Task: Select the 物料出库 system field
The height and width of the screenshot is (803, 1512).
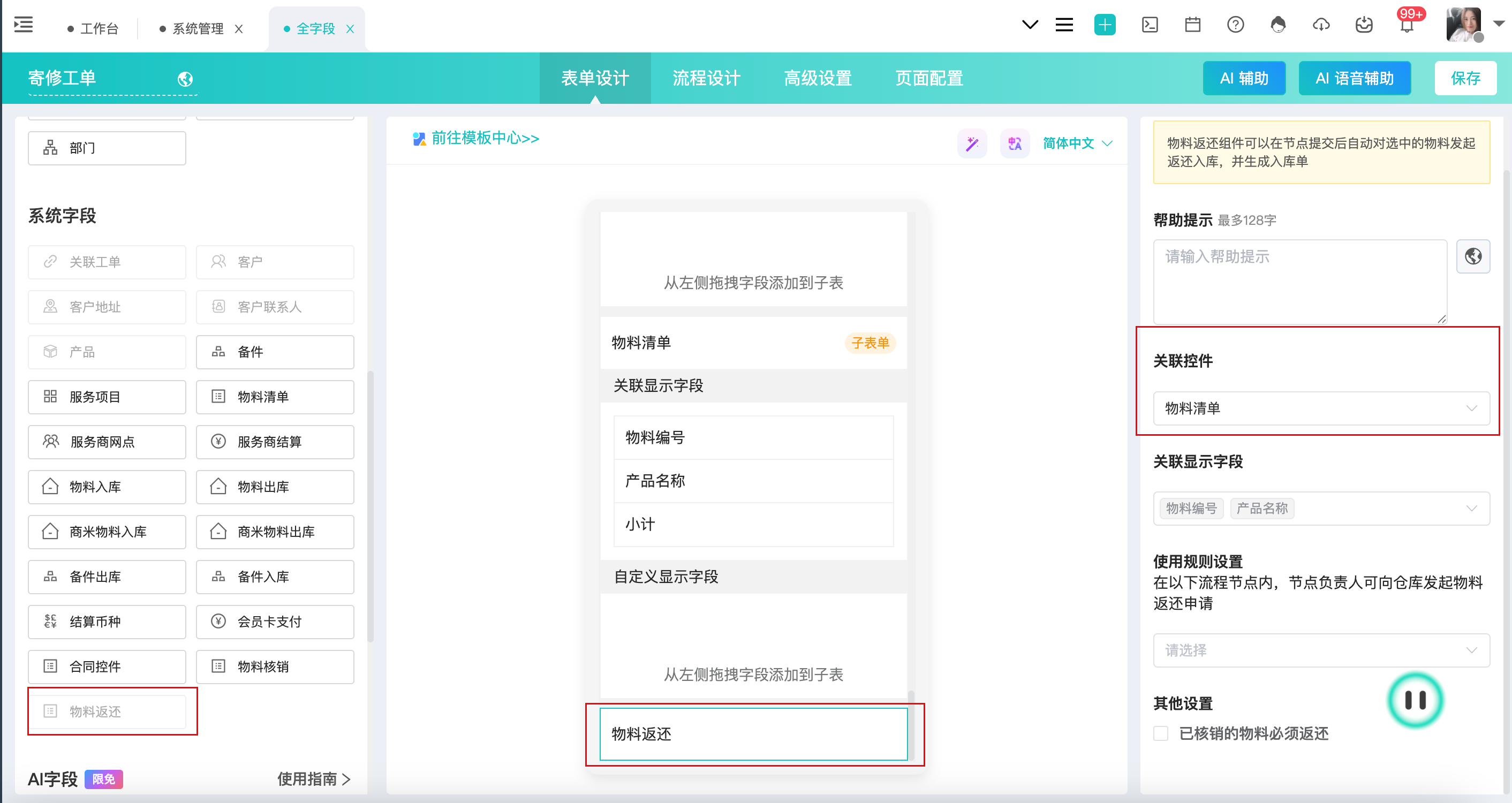Action: (275, 487)
